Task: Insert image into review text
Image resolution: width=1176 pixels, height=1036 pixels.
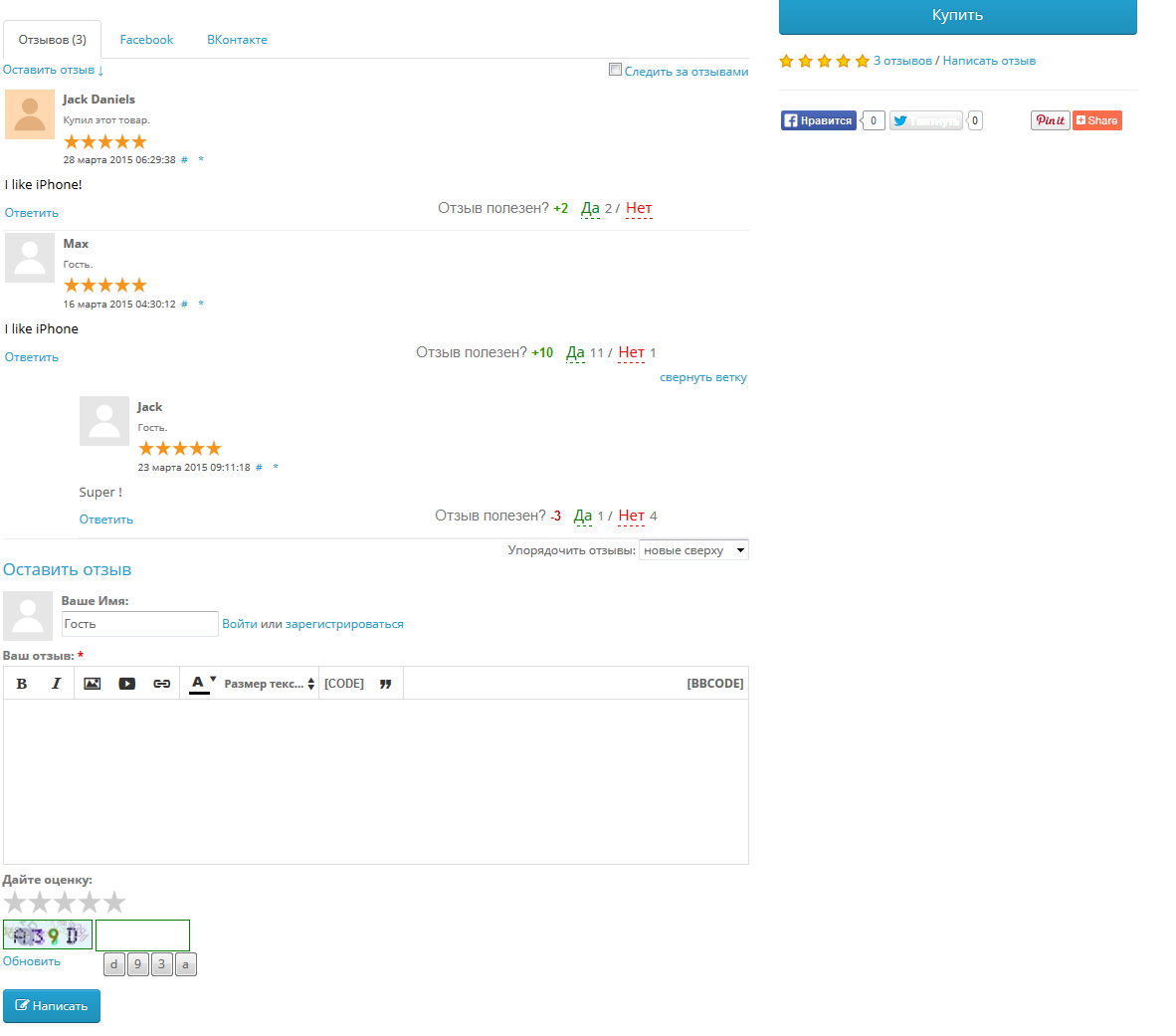Action: click(x=93, y=684)
